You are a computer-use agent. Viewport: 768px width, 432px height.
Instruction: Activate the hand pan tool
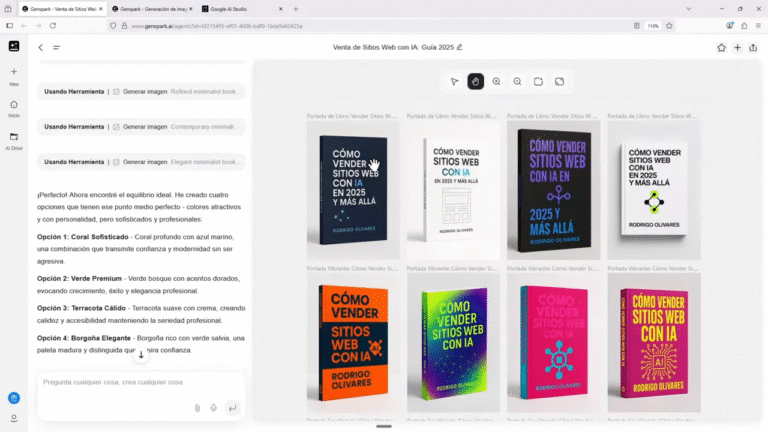coord(476,82)
